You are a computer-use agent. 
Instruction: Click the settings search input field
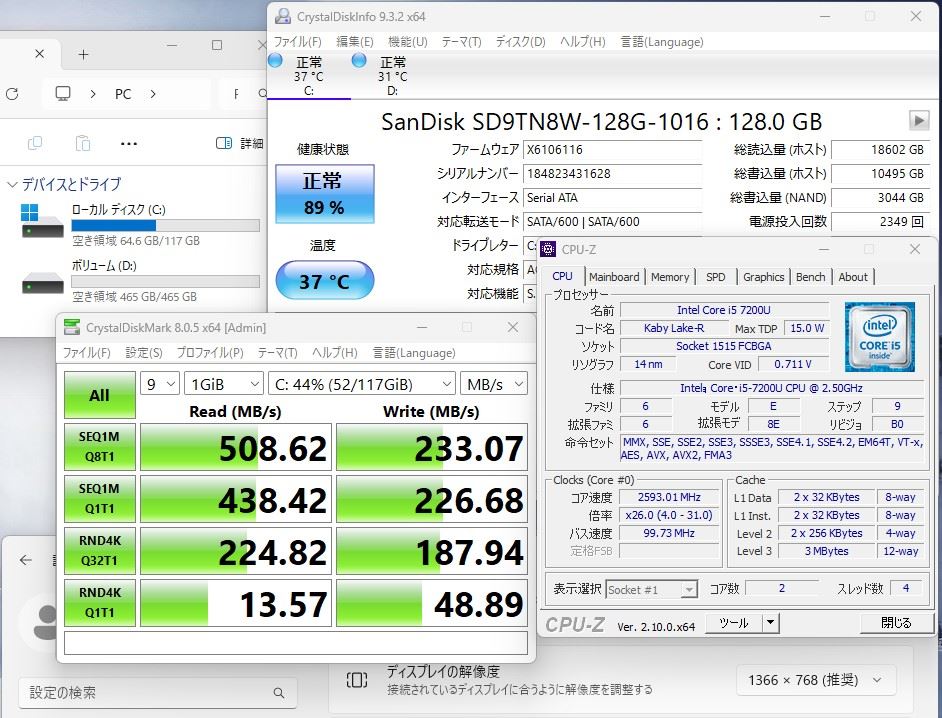tap(157, 693)
